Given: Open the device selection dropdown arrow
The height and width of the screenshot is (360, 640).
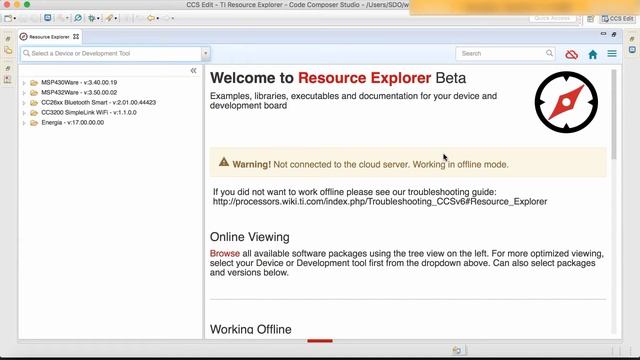Looking at the screenshot, I should [x=206, y=53].
